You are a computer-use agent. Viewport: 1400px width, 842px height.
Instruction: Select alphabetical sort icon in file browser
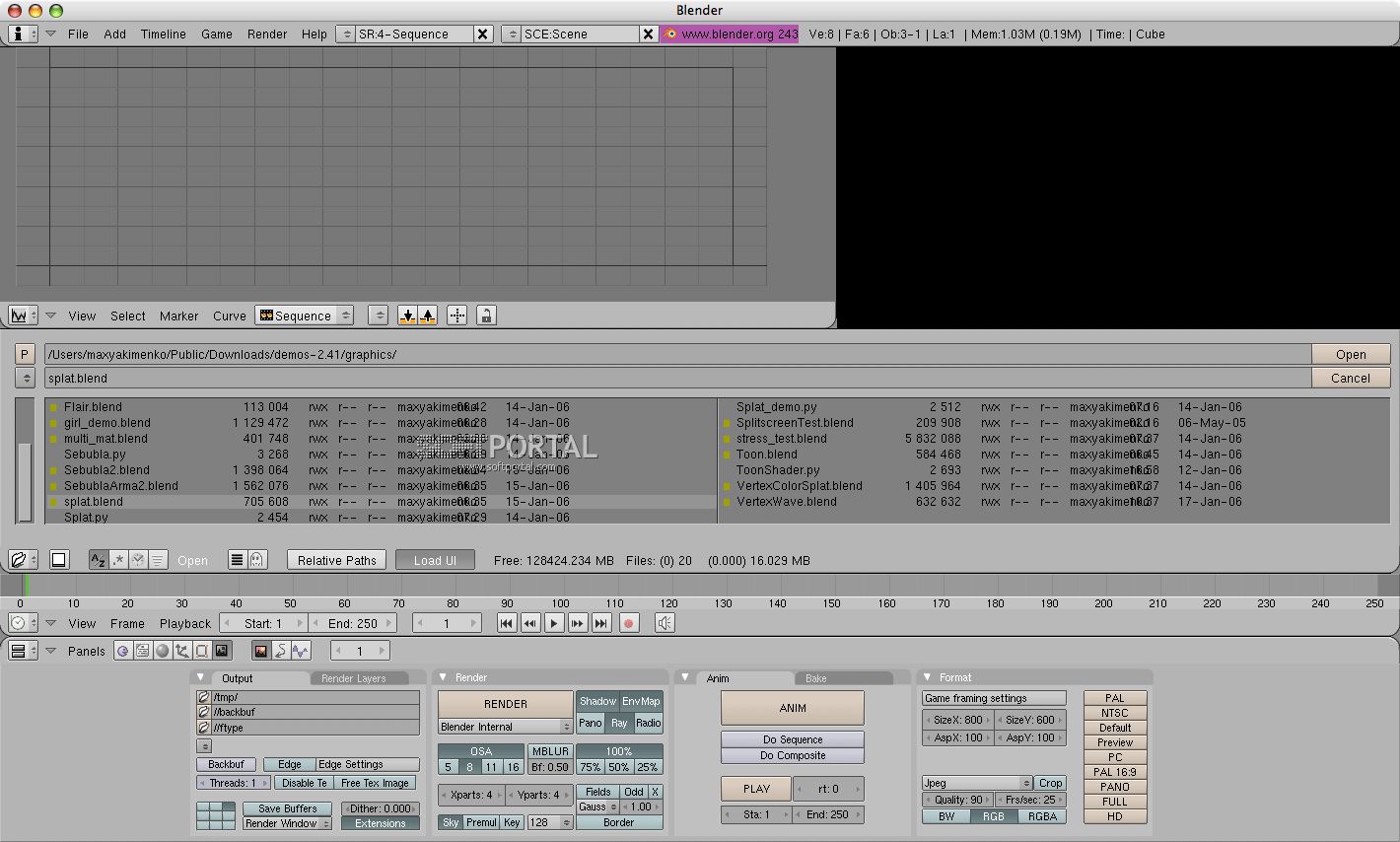pos(99,560)
